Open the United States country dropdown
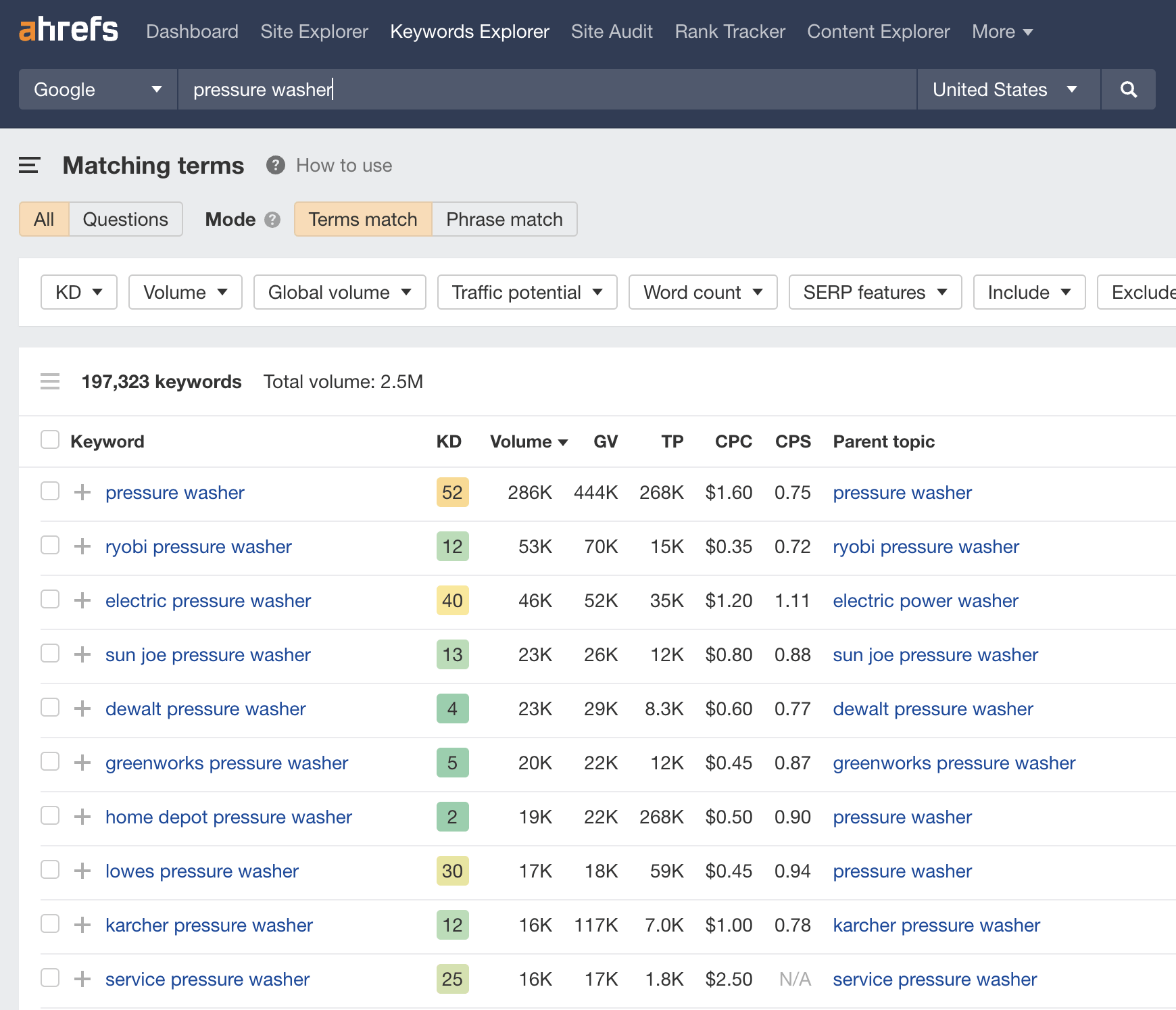1176x1010 pixels. click(x=1006, y=89)
